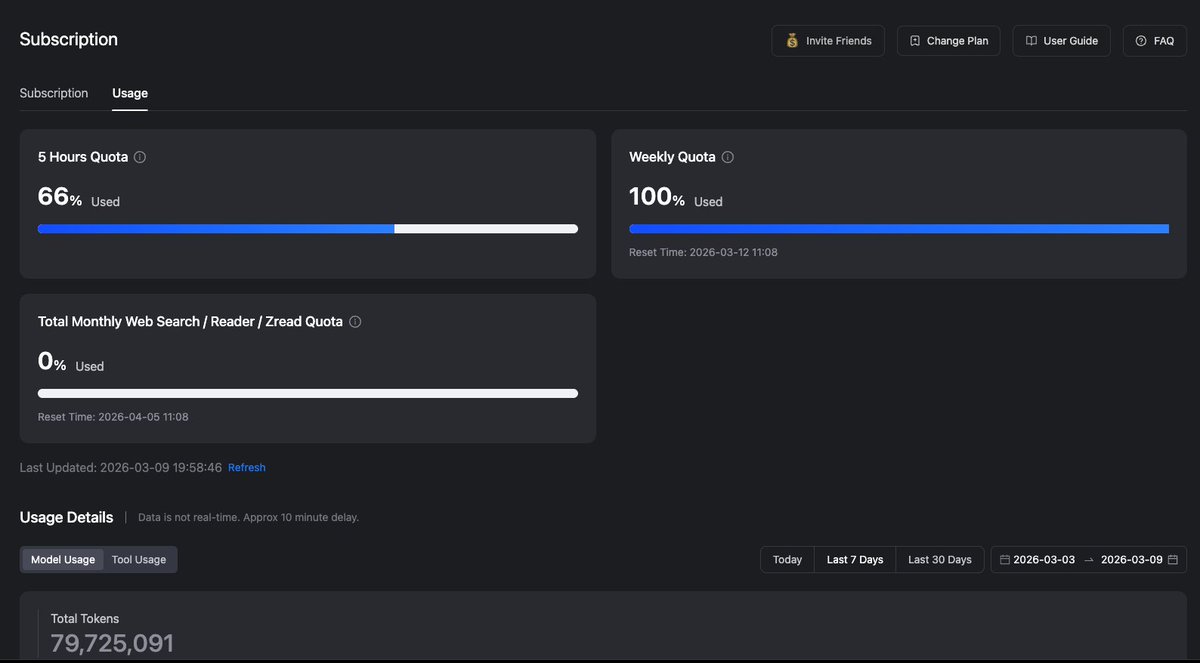Click the Usage Details heading
1200x663 pixels.
pyautogui.click(x=66, y=517)
